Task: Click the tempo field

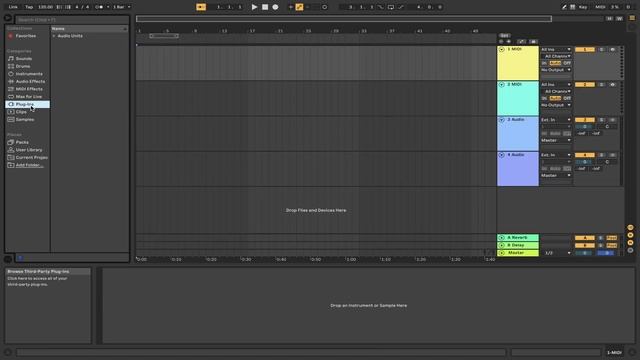Action: pyautogui.click(x=45, y=7)
